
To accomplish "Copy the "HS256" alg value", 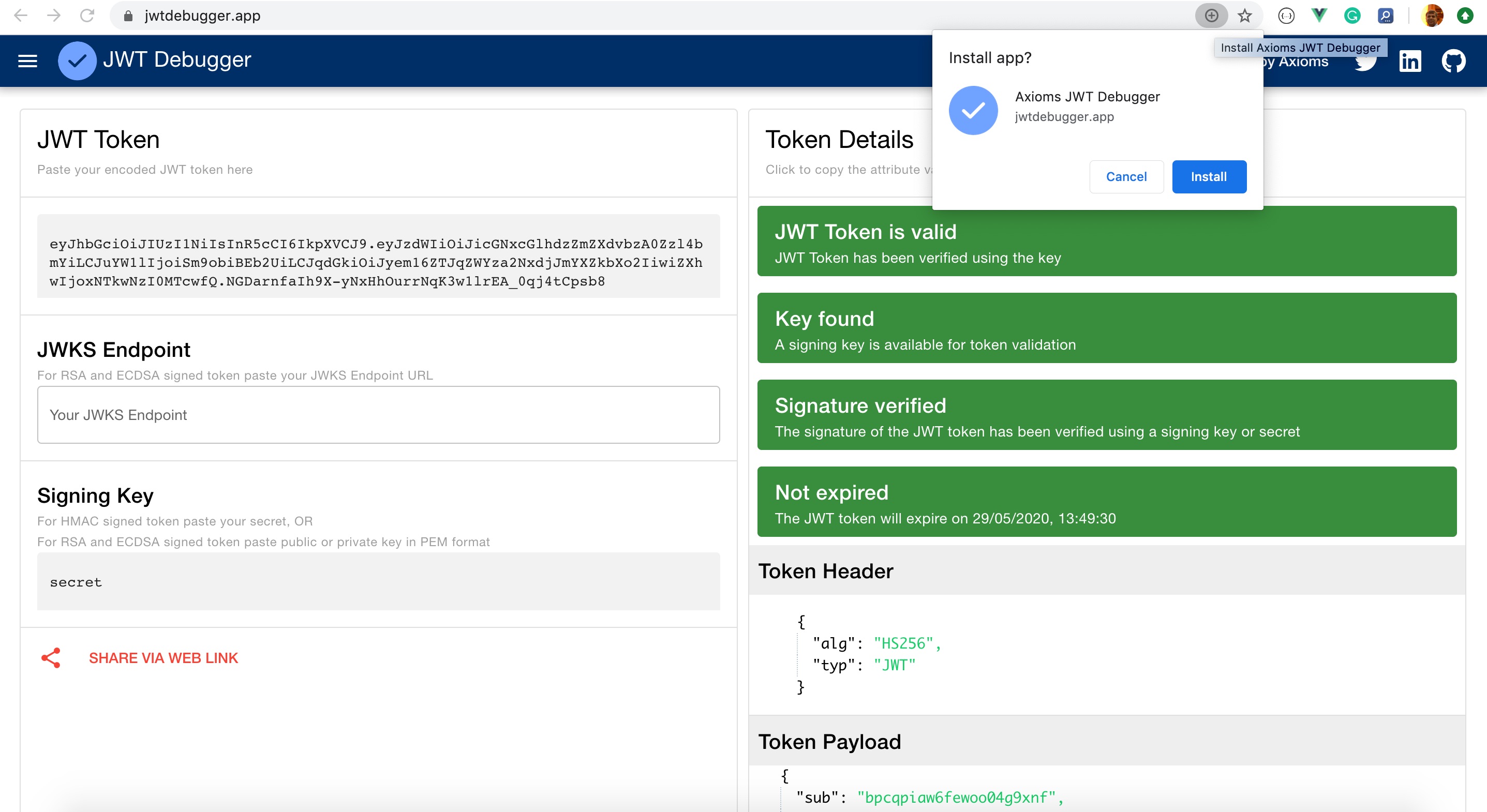I will (903, 643).
